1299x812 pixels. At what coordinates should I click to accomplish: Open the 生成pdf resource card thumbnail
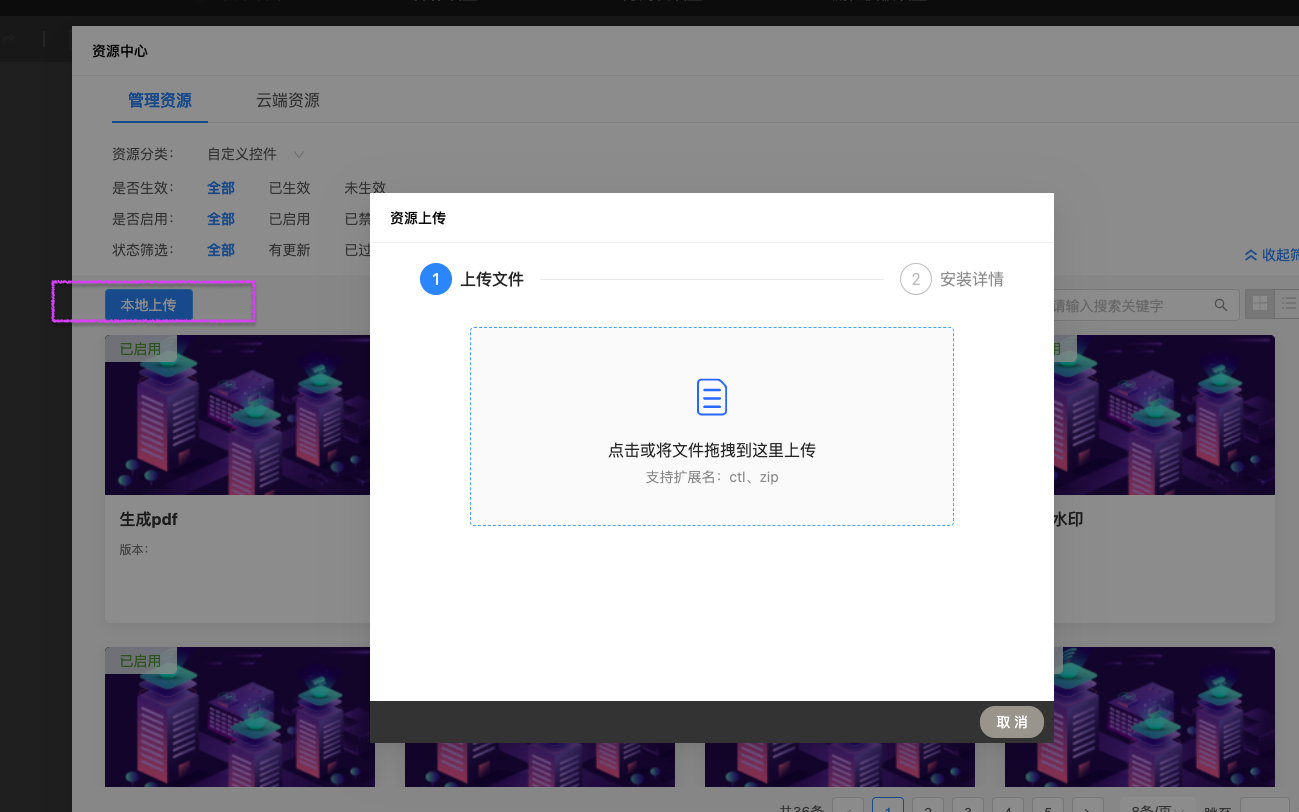(x=239, y=415)
